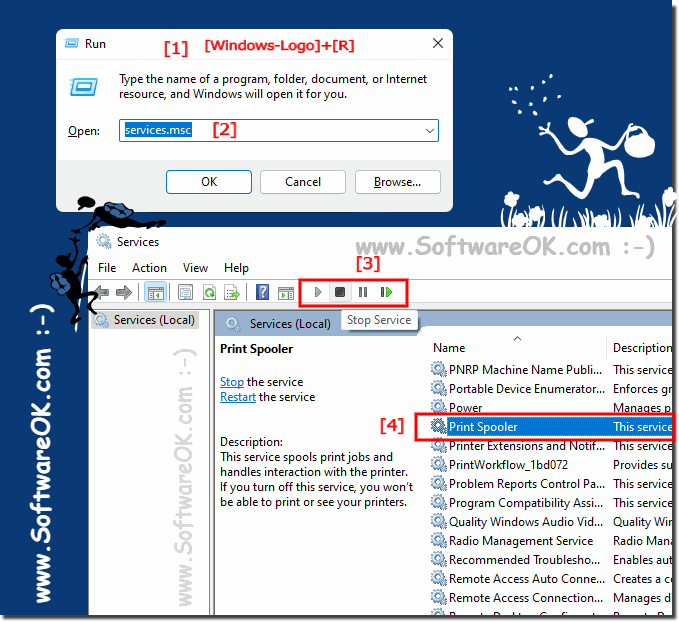679x622 pixels.
Task: Click OK in the Run dialog
Action: tap(209, 182)
